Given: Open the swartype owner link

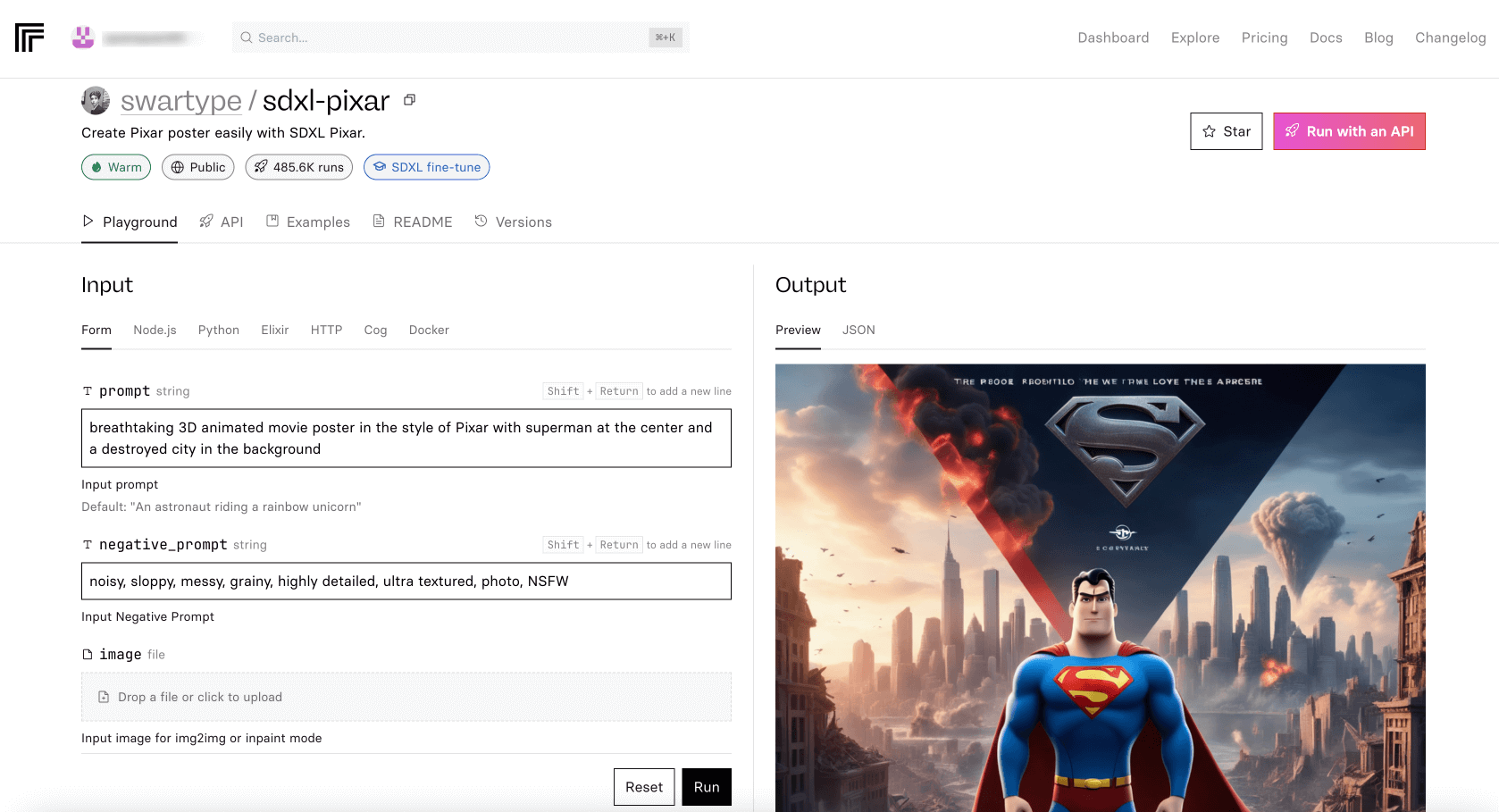Looking at the screenshot, I should tap(181, 101).
